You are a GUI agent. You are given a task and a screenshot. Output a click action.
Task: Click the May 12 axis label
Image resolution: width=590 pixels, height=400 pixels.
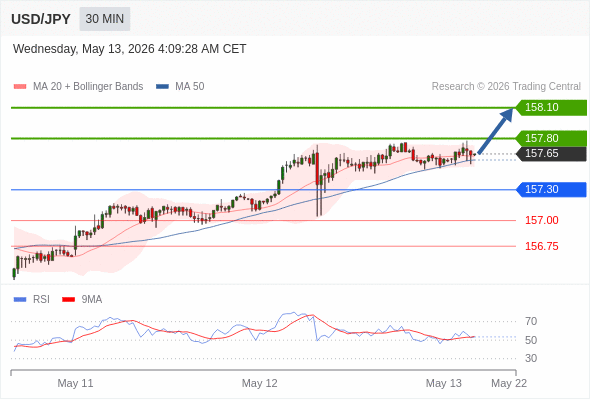click(x=260, y=383)
